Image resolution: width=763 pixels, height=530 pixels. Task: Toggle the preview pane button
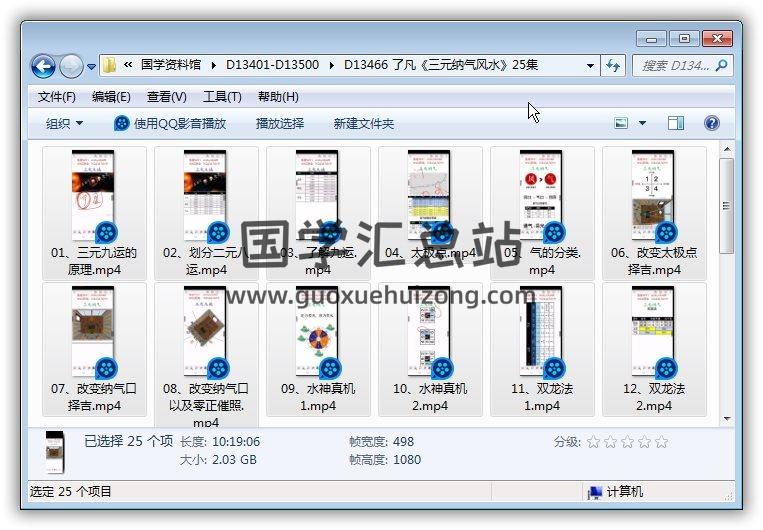click(676, 124)
